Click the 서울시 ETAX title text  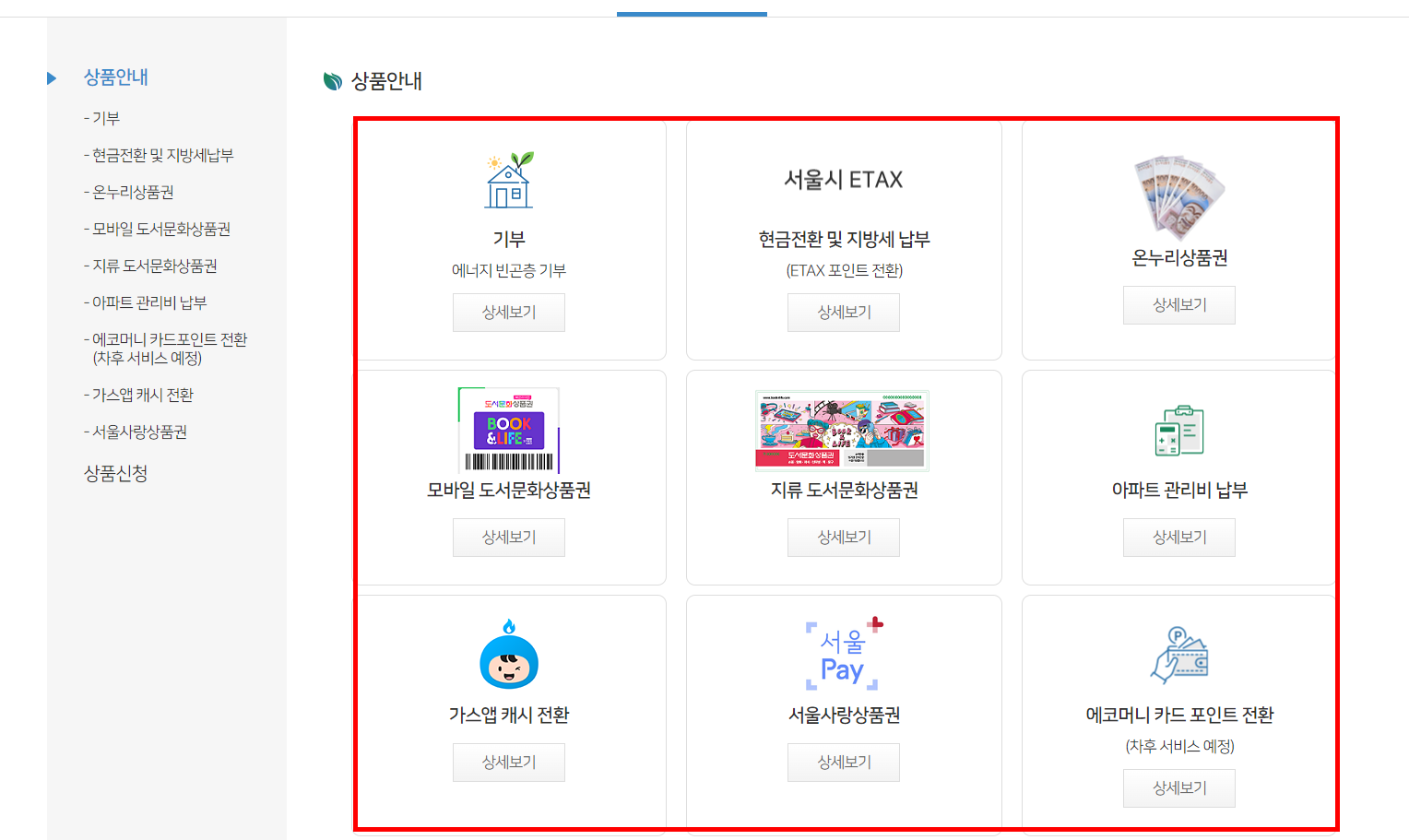pyautogui.click(x=844, y=180)
